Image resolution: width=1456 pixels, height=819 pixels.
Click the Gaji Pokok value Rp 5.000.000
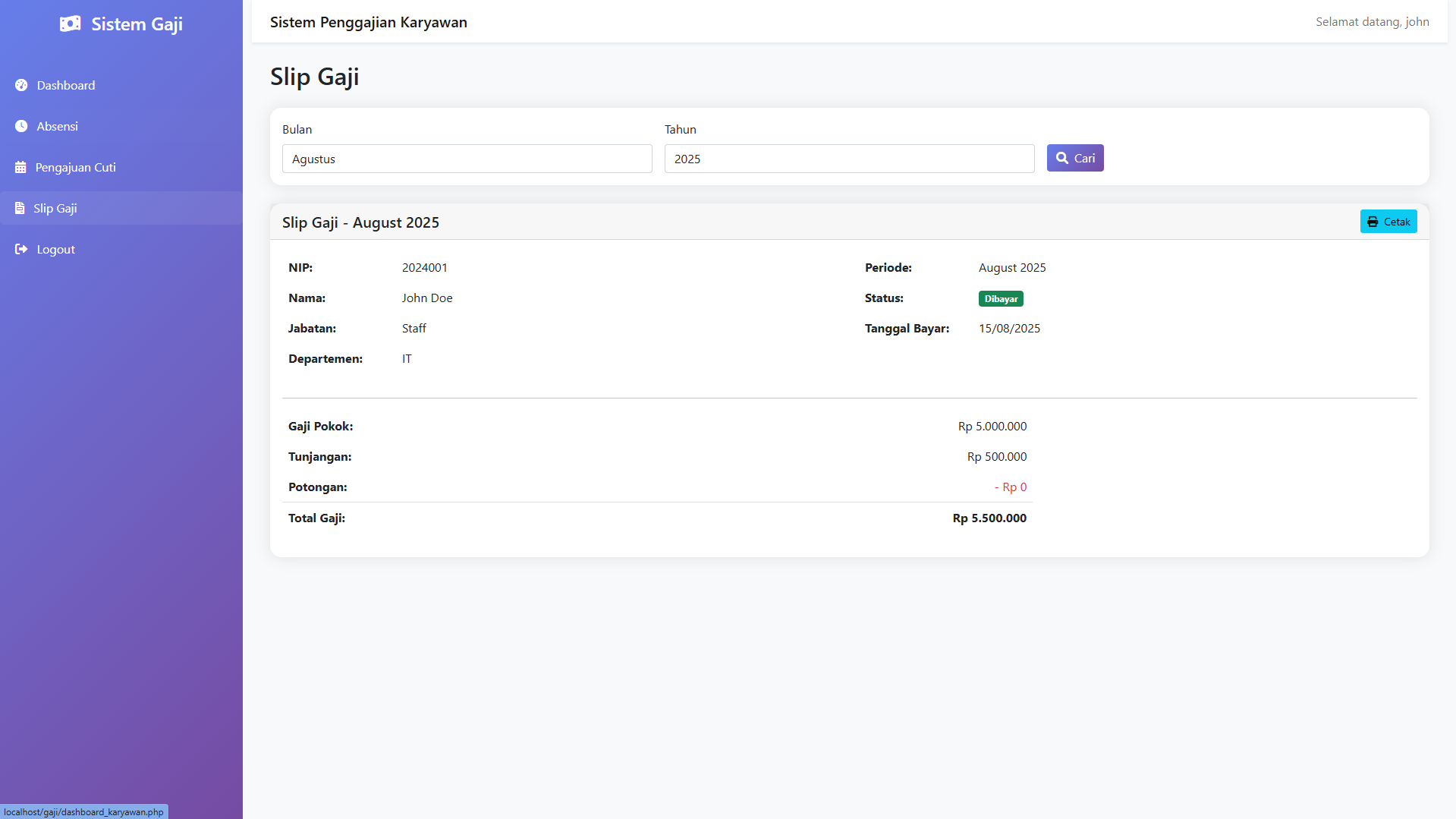point(992,427)
